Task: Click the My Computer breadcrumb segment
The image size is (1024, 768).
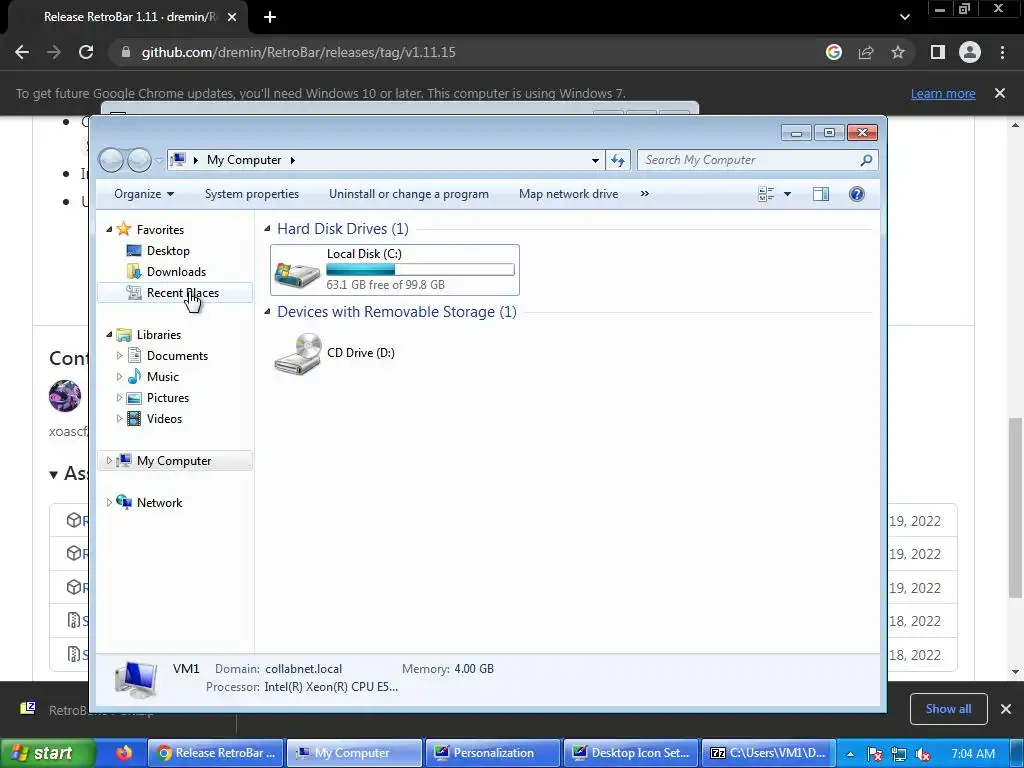Action: click(x=244, y=160)
